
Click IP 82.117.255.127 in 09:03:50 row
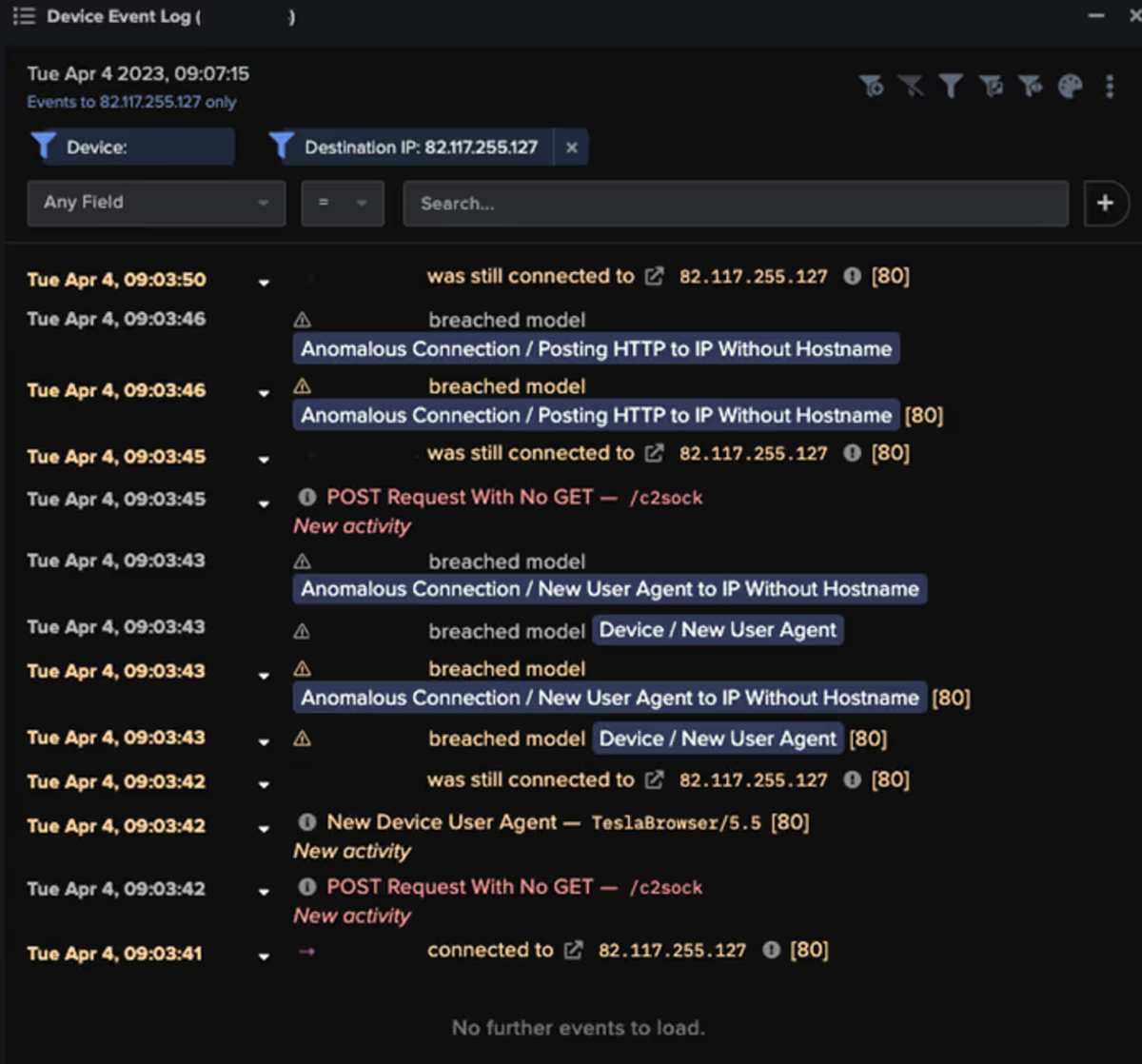[753, 277]
